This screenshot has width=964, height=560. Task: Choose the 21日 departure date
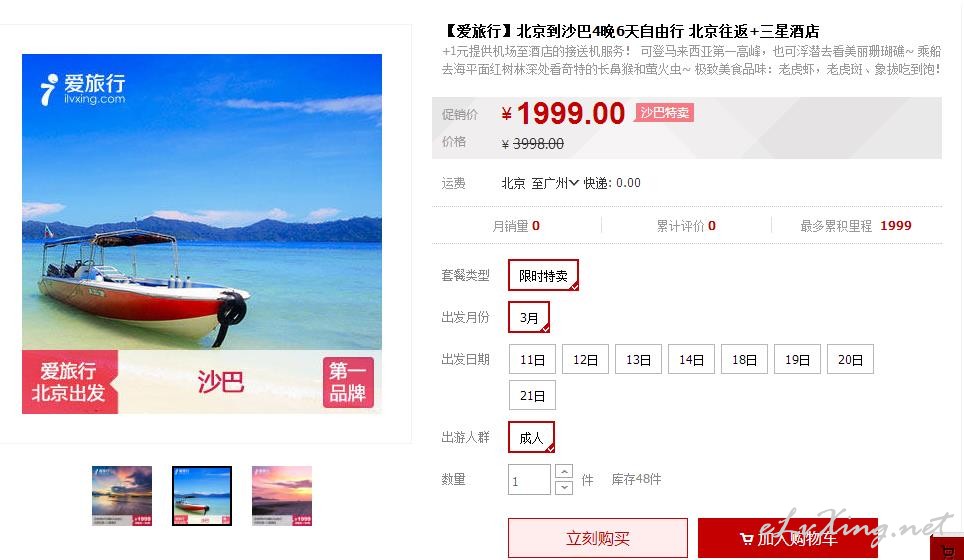pyautogui.click(x=532, y=395)
